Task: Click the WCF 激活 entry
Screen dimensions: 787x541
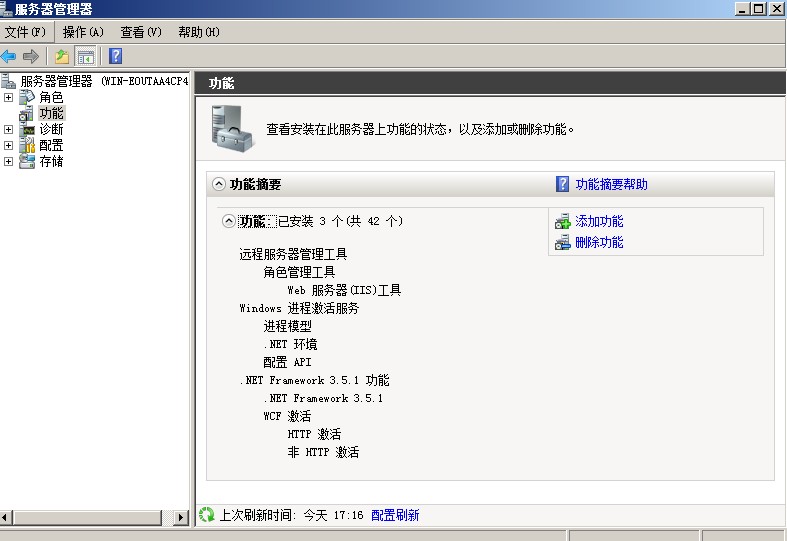Action: (x=287, y=416)
